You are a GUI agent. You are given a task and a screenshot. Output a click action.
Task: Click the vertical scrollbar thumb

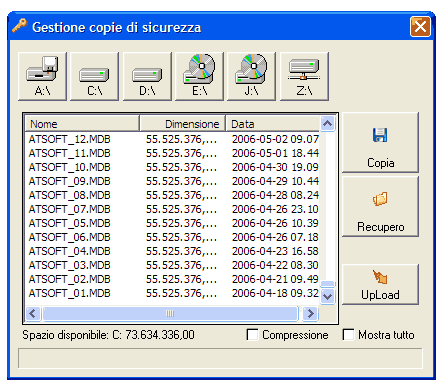pyautogui.click(x=328, y=284)
